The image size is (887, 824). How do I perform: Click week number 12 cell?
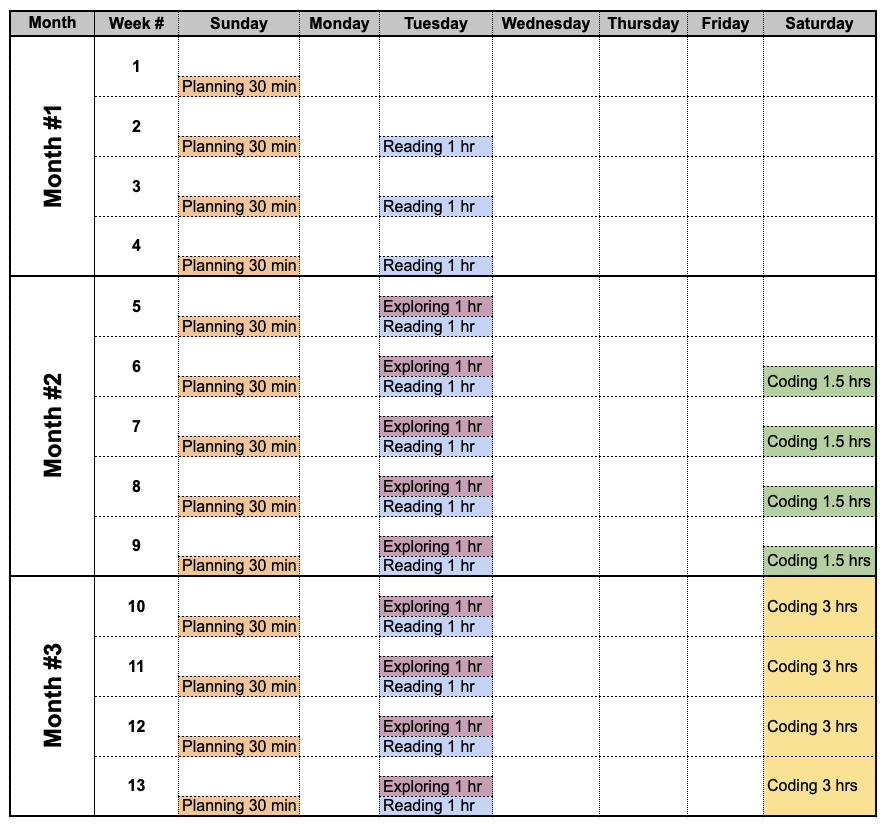tap(136, 726)
